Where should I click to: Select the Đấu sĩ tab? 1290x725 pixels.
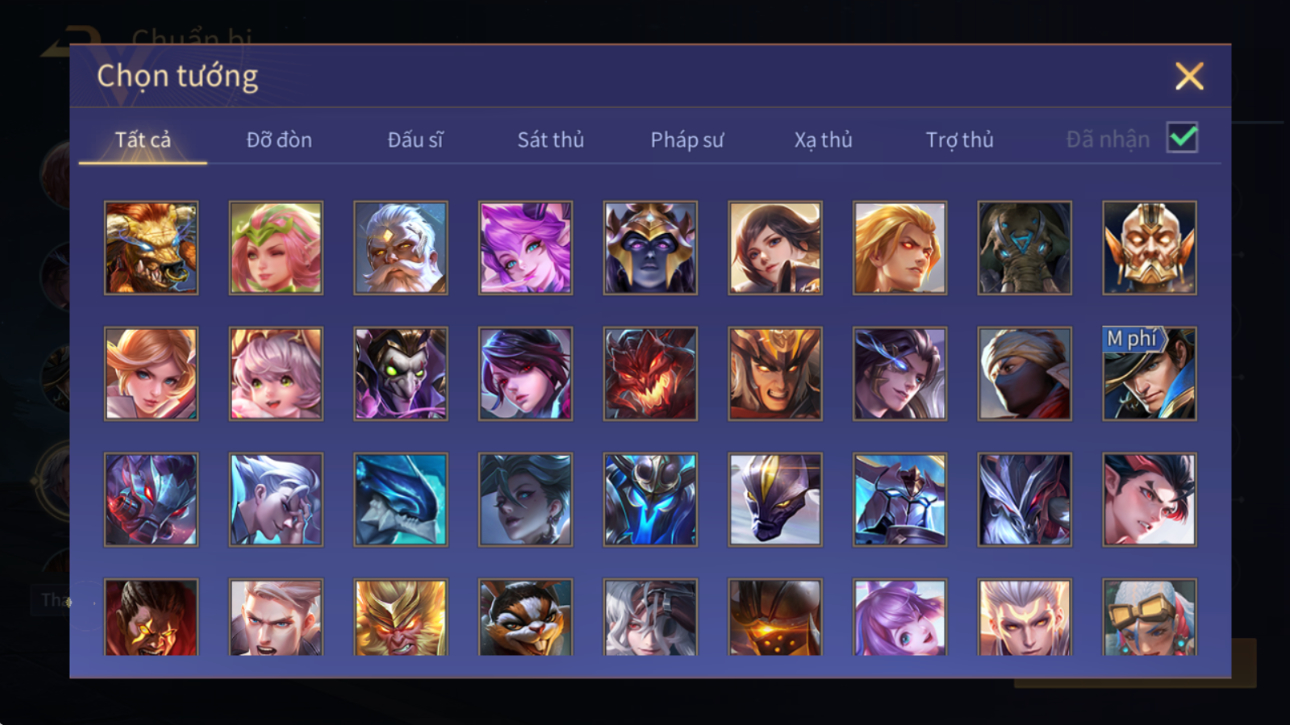415,140
